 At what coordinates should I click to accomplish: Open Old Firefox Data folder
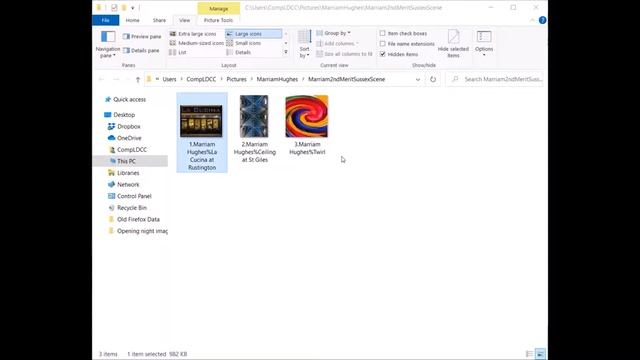point(133,220)
